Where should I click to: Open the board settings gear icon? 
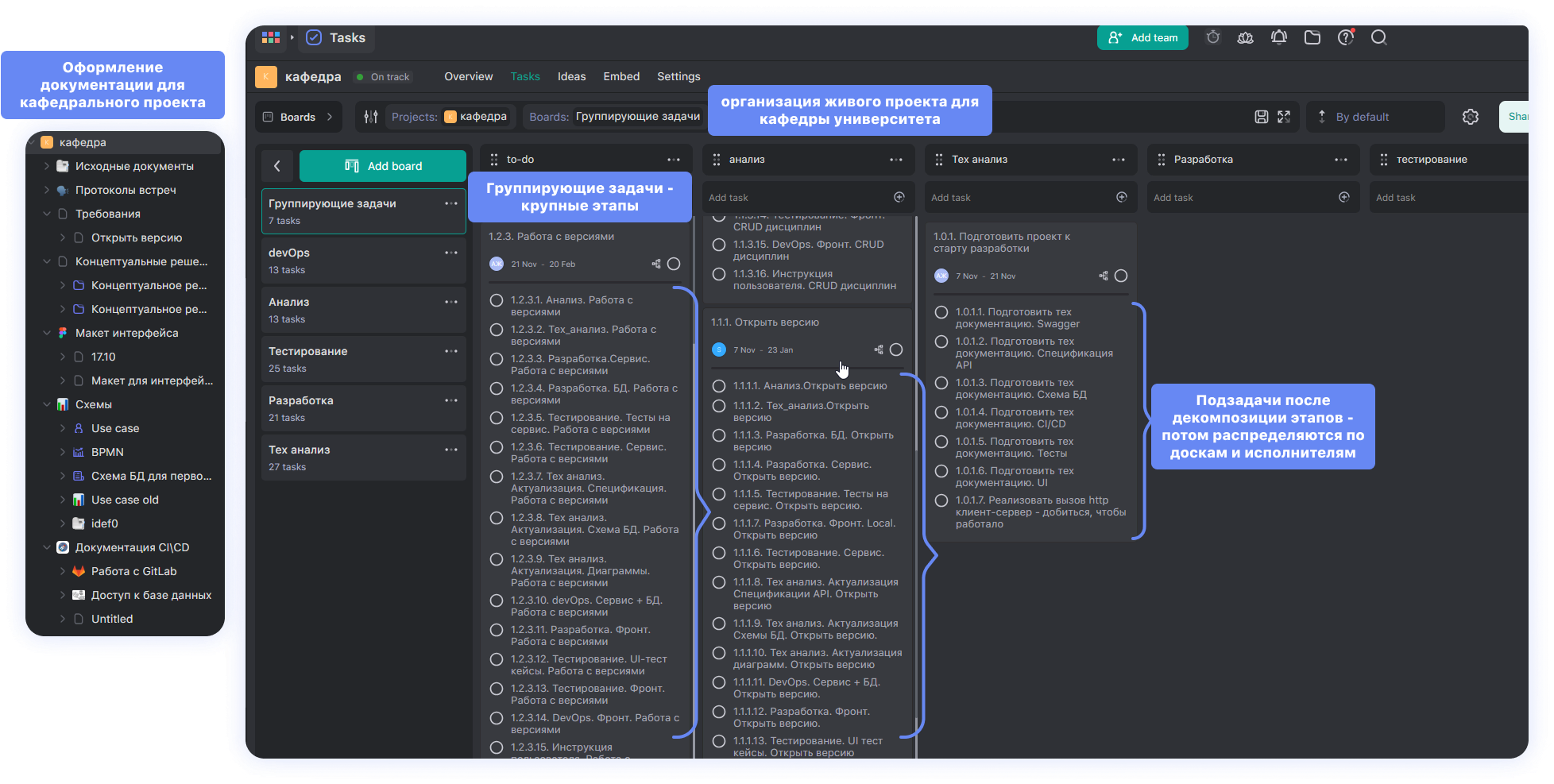point(1470,117)
